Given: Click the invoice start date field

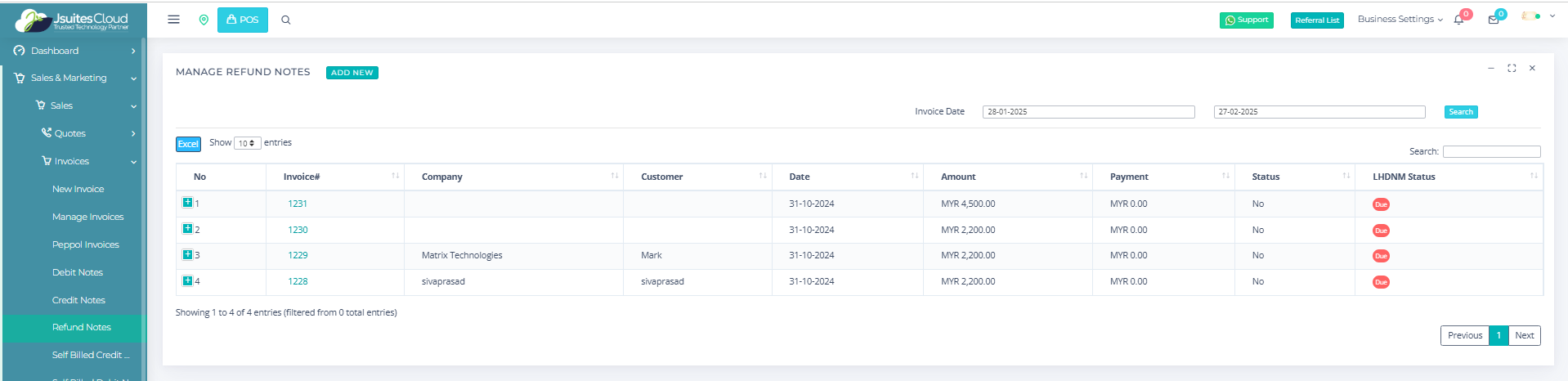Looking at the screenshot, I should click(1087, 112).
